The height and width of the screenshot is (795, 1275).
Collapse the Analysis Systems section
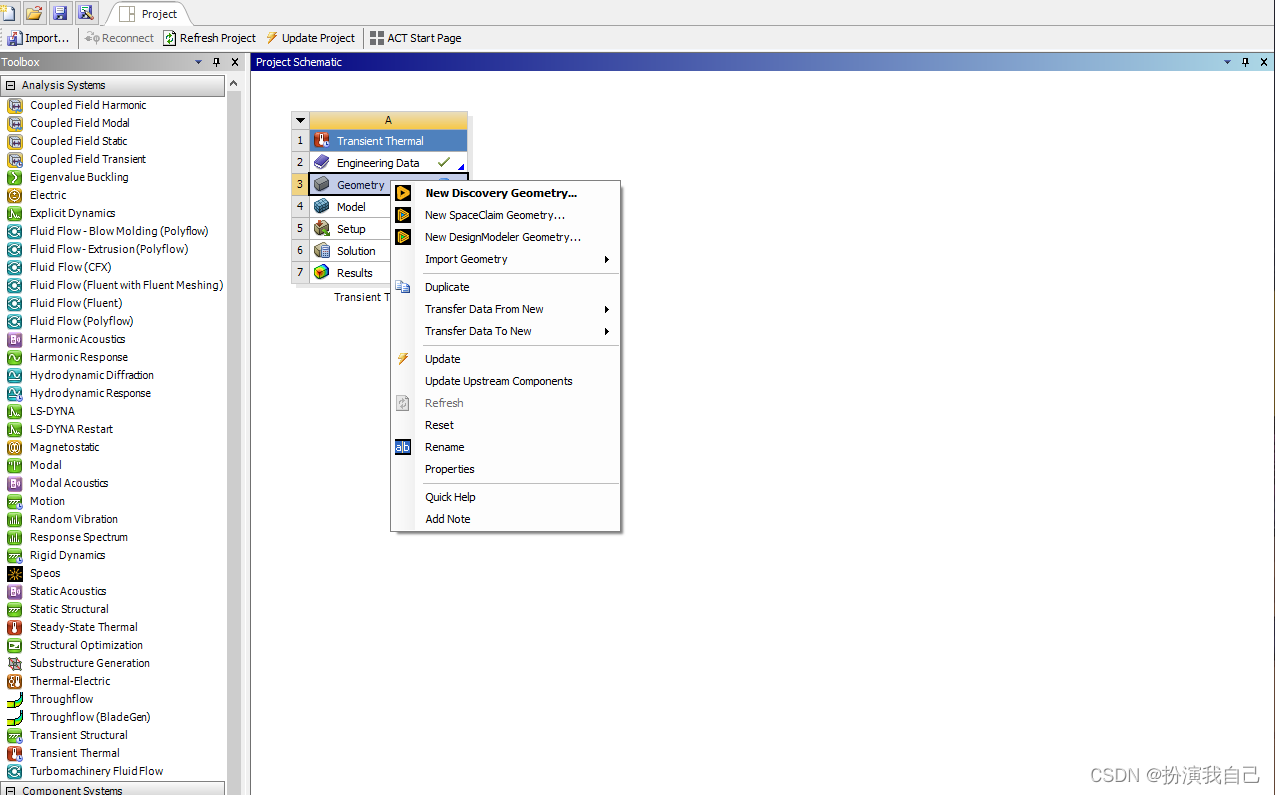(11, 86)
